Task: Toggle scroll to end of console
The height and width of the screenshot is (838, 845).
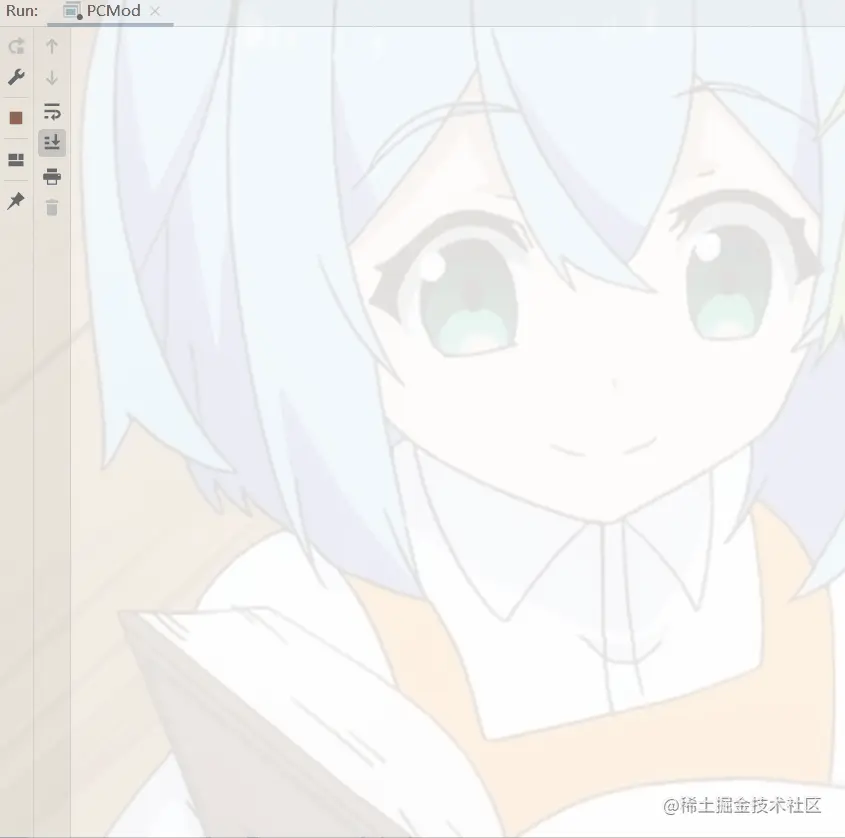Action: [52, 143]
